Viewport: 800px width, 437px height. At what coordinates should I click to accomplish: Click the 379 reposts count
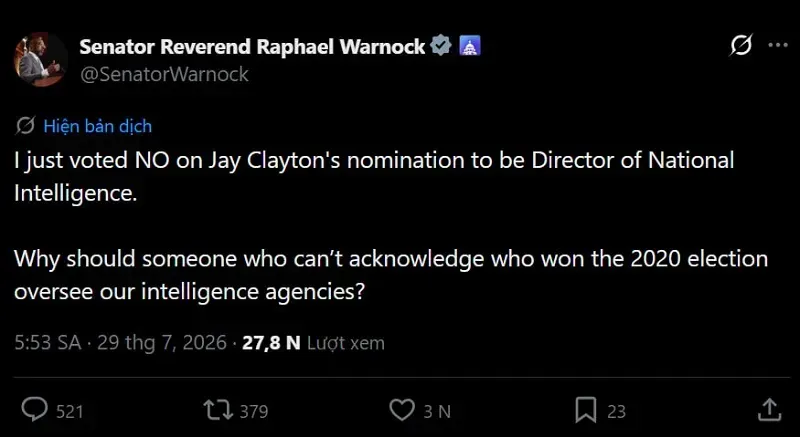pos(254,412)
